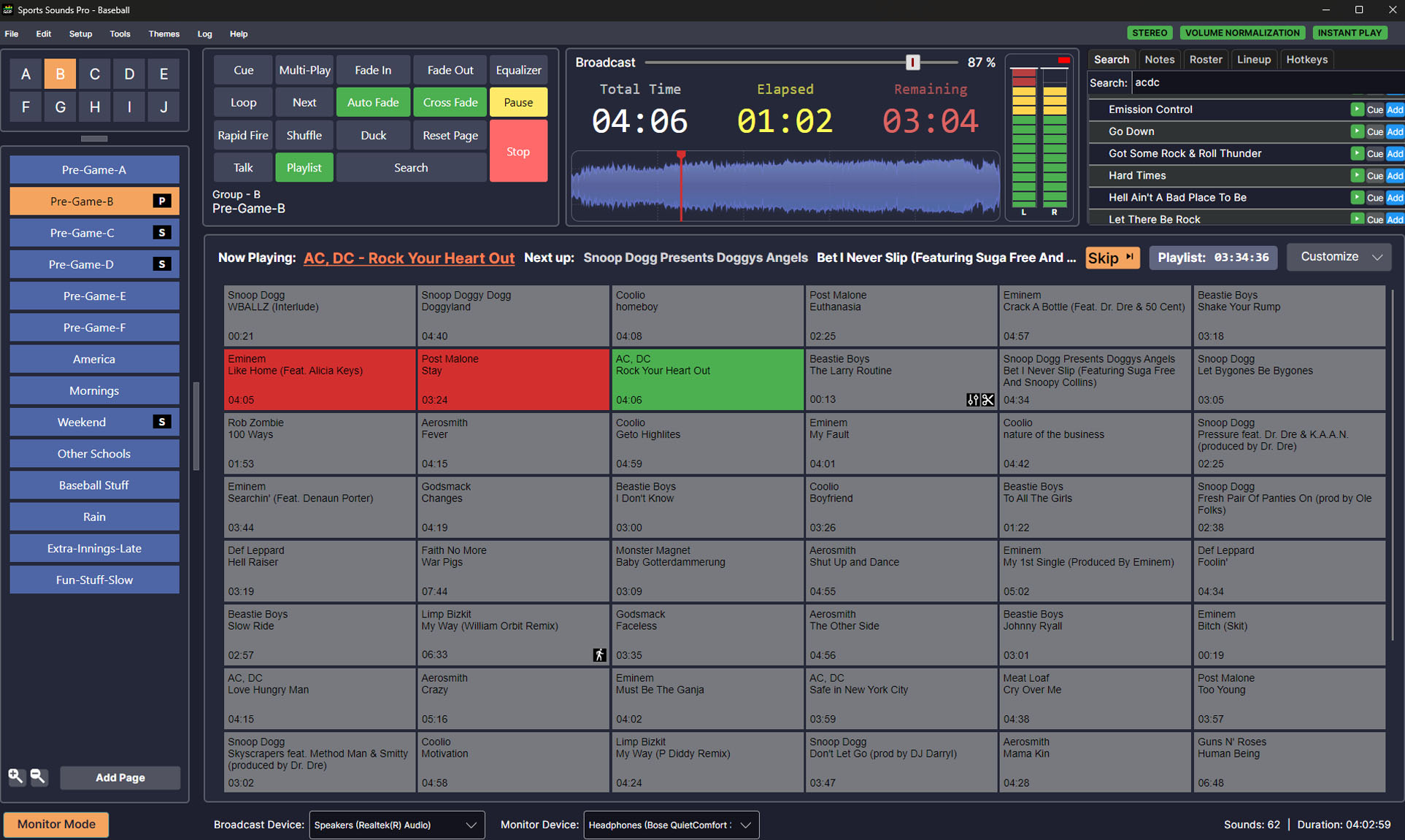Toggle the Auto Fade button
The image size is (1405, 840).
click(372, 102)
